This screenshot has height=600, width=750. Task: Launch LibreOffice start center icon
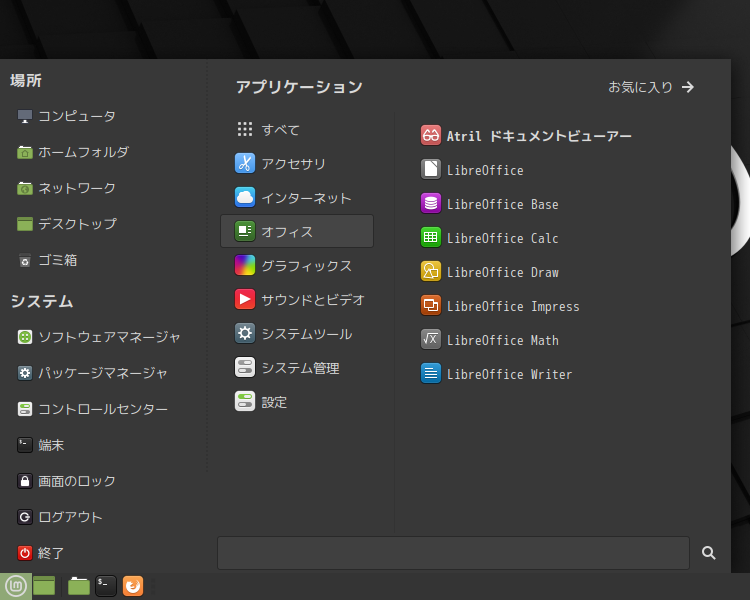tap(430, 169)
